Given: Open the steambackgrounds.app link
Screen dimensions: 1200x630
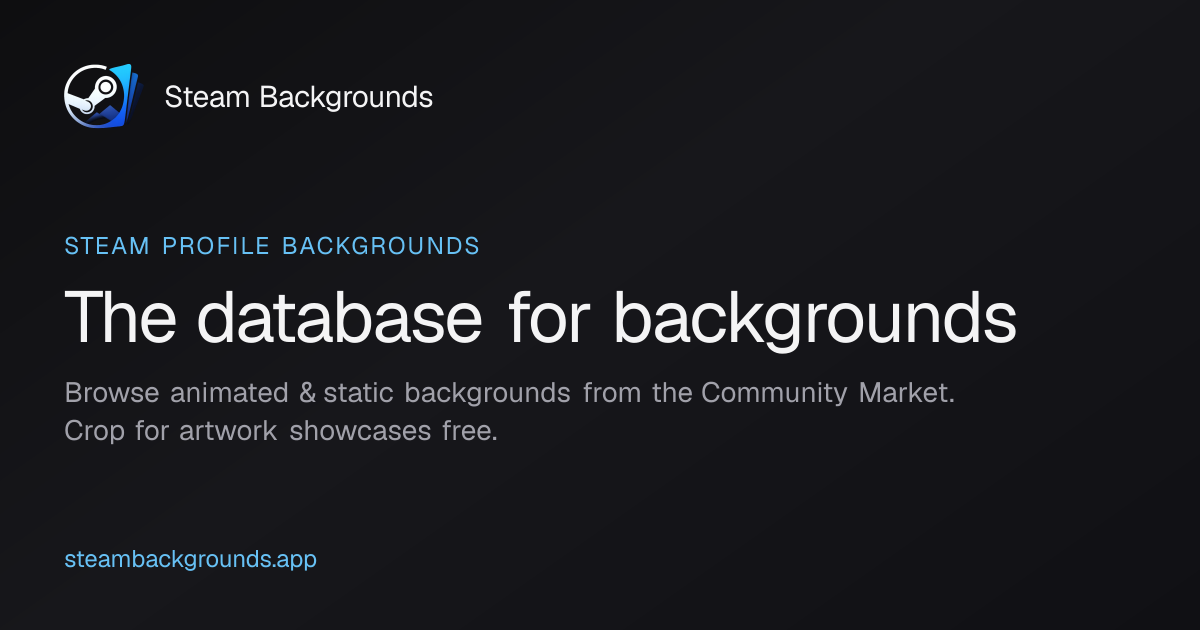Looking at the screenshot, I should [x=191, y=559].
